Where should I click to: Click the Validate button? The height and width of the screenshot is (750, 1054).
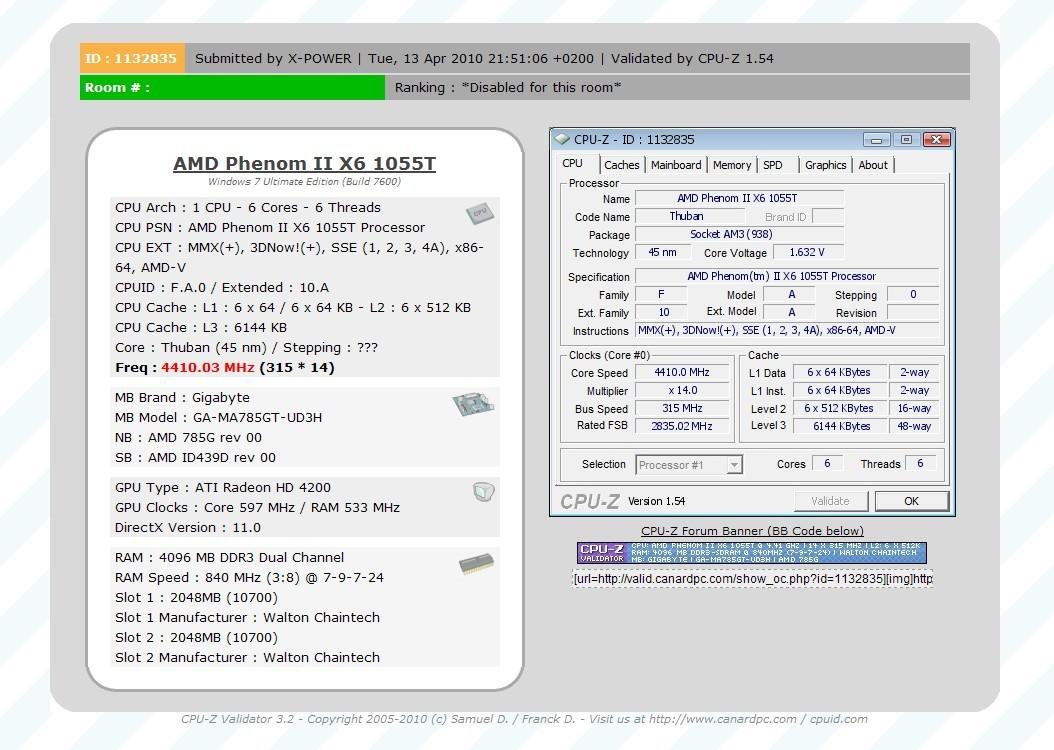[x=830, y=501]
